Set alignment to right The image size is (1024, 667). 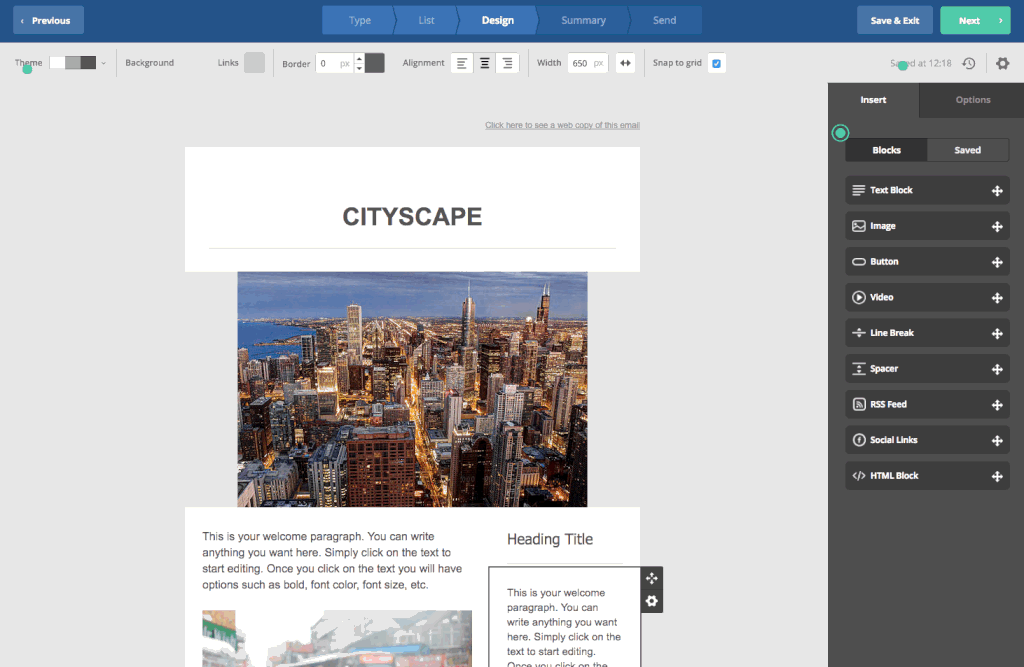508,63
